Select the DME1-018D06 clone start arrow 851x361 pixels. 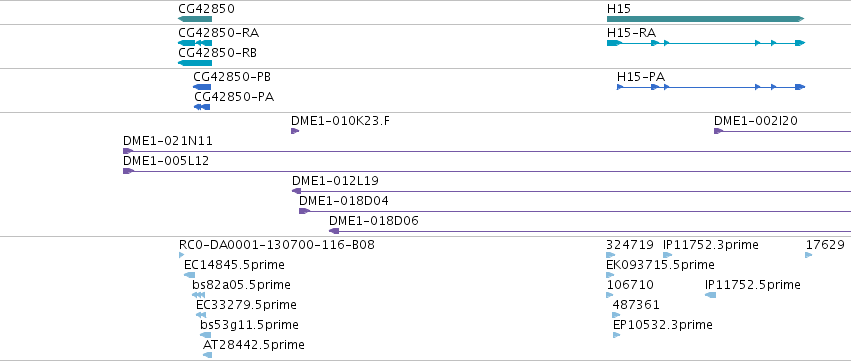pyautogui.click(x=334, y=231)
